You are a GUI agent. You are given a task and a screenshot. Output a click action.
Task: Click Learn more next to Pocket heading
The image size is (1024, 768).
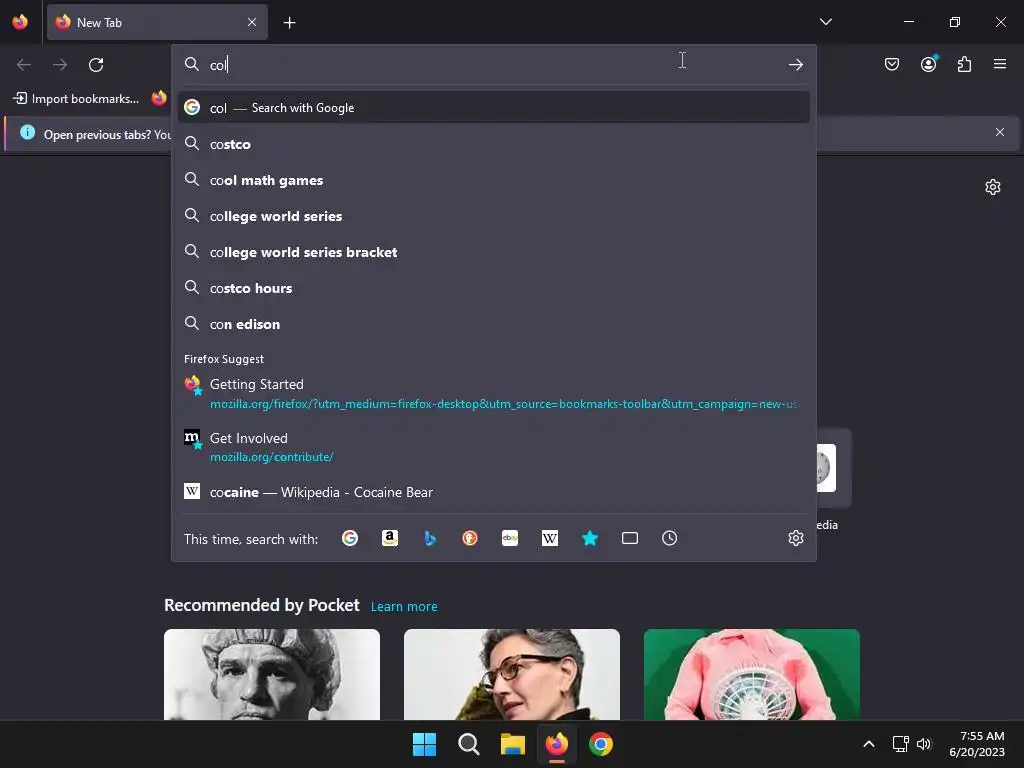404,606
